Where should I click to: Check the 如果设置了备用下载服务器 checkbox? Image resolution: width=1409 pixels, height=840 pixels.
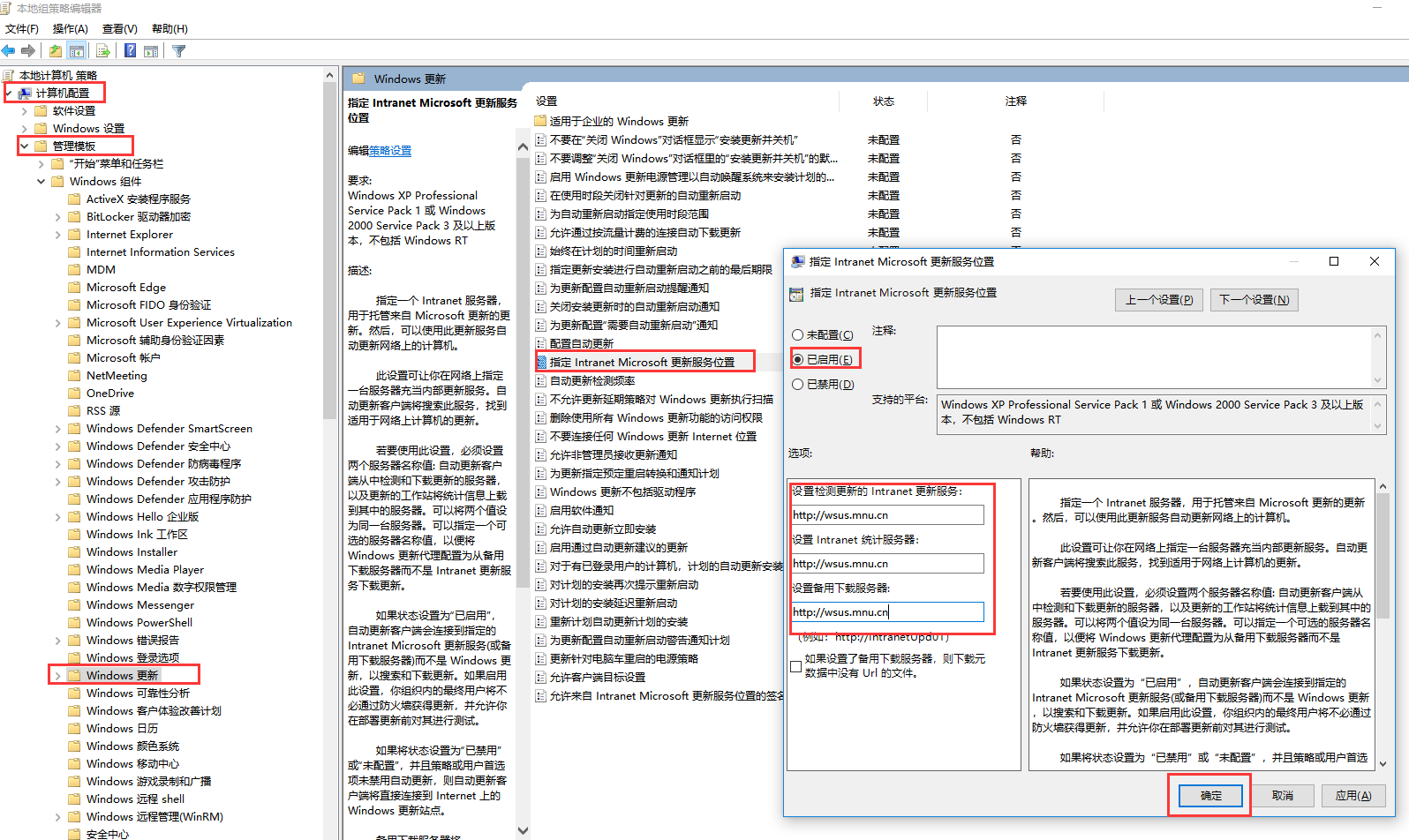796,666
